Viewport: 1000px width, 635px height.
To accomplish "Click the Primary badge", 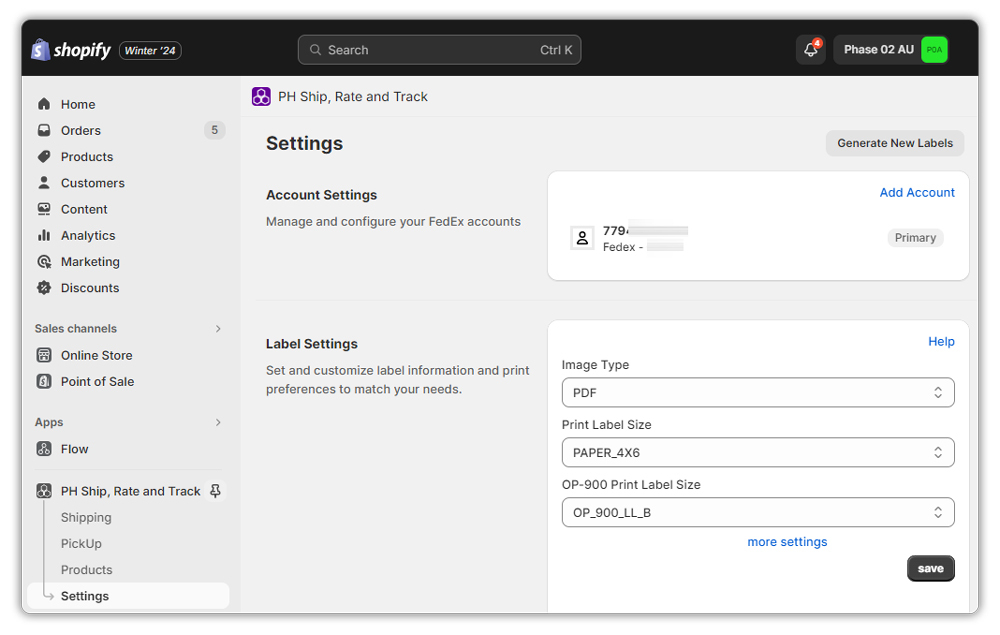I will click(915, 238).
